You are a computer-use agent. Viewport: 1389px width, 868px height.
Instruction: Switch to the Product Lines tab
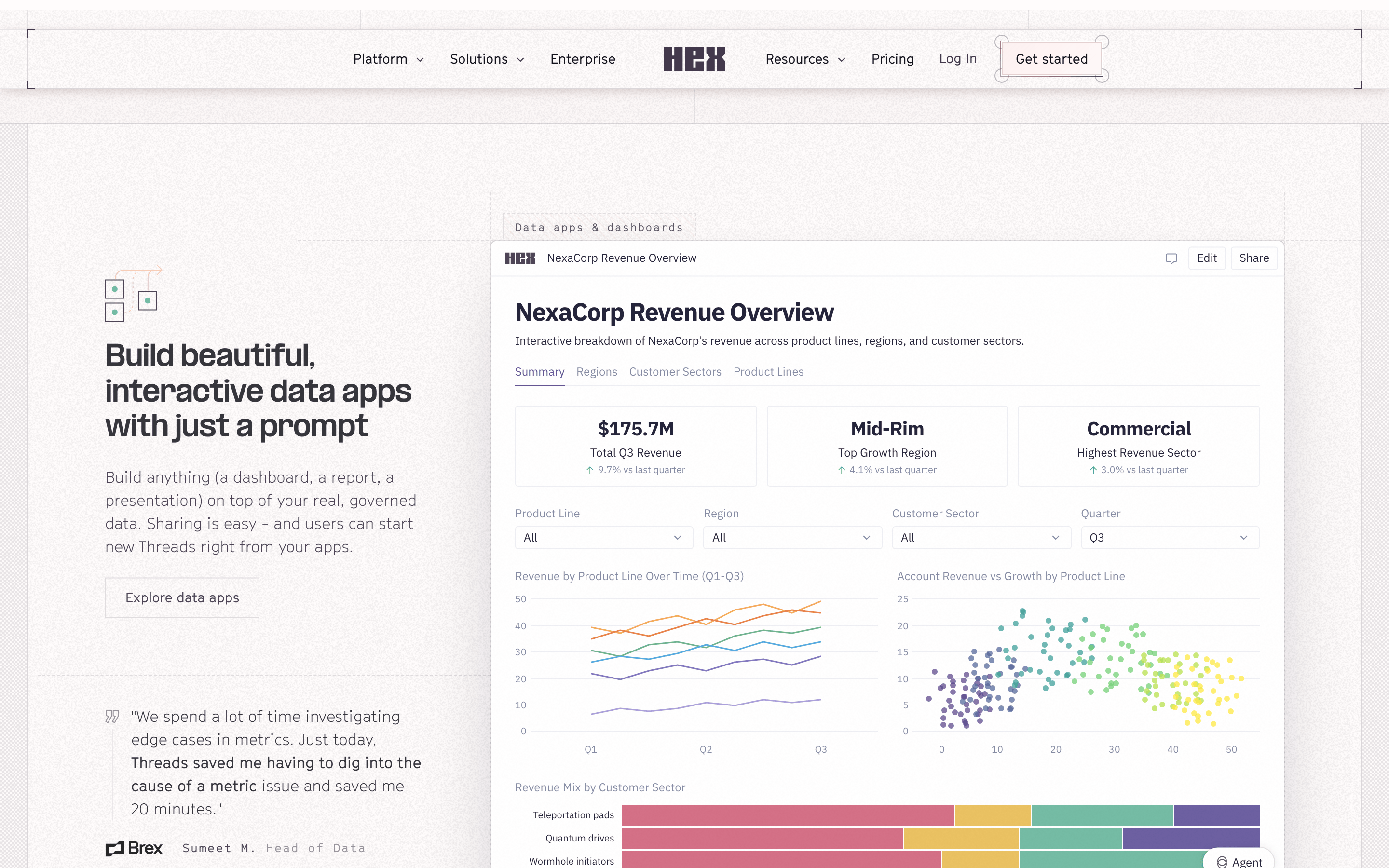[768, 372]
